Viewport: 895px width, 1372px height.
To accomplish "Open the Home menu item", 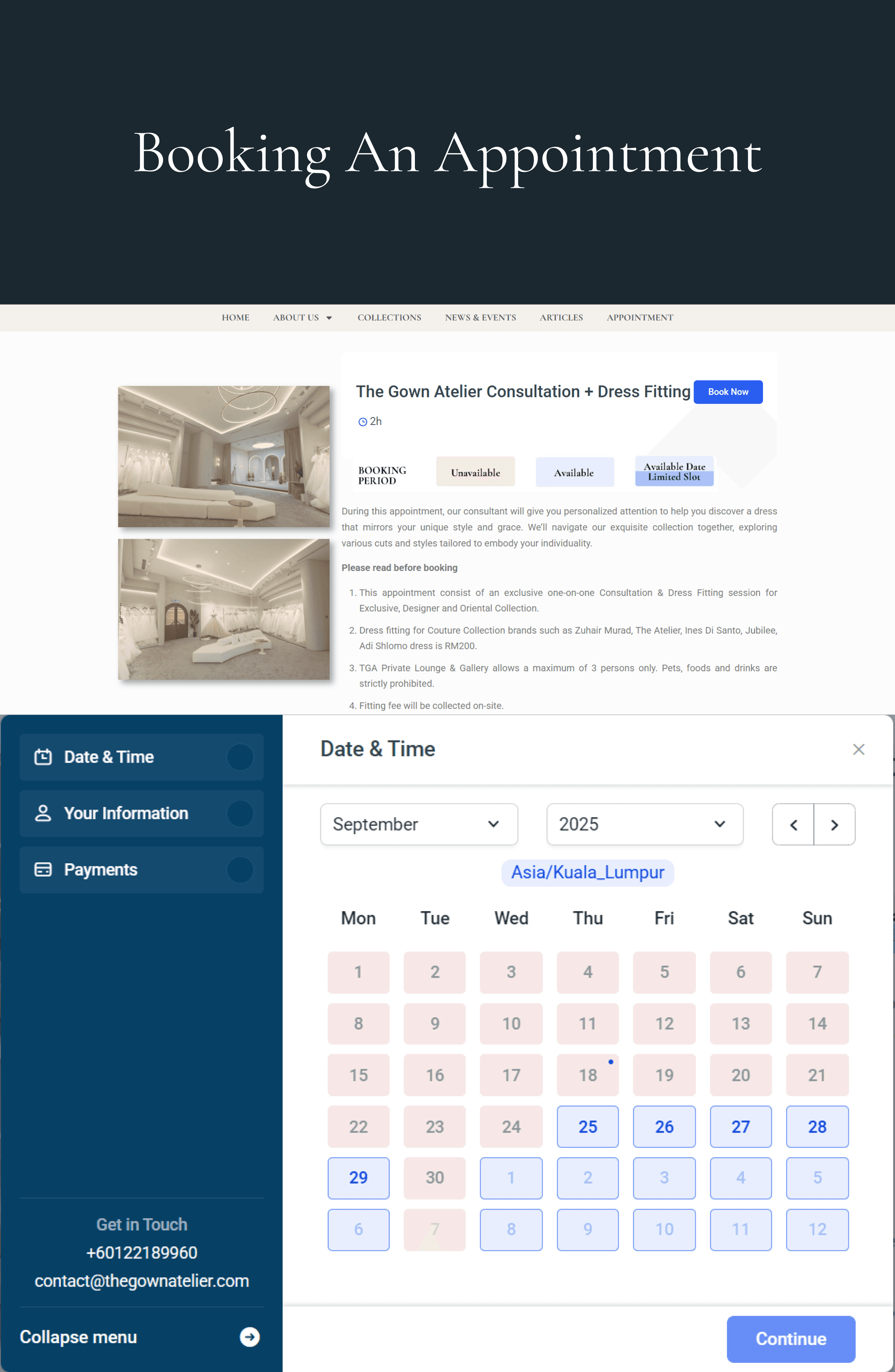I will tap(236, 318).
